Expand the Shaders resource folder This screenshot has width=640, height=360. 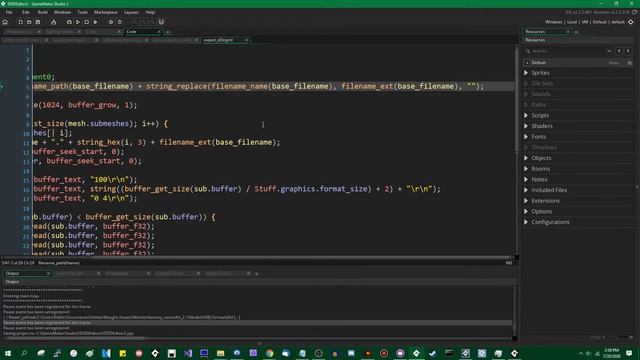(526, 126)
